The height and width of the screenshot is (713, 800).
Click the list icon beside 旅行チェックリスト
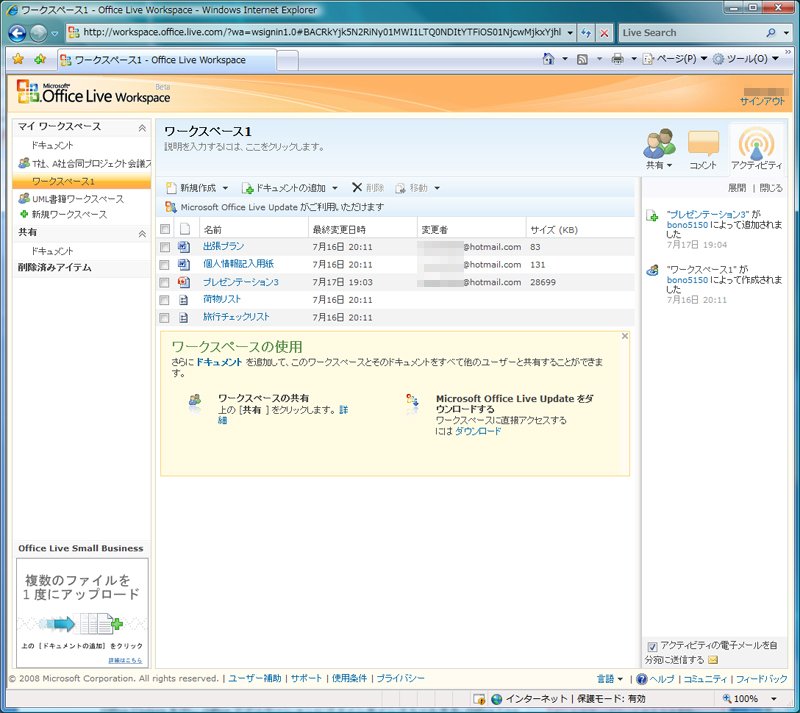pos(184,318)
